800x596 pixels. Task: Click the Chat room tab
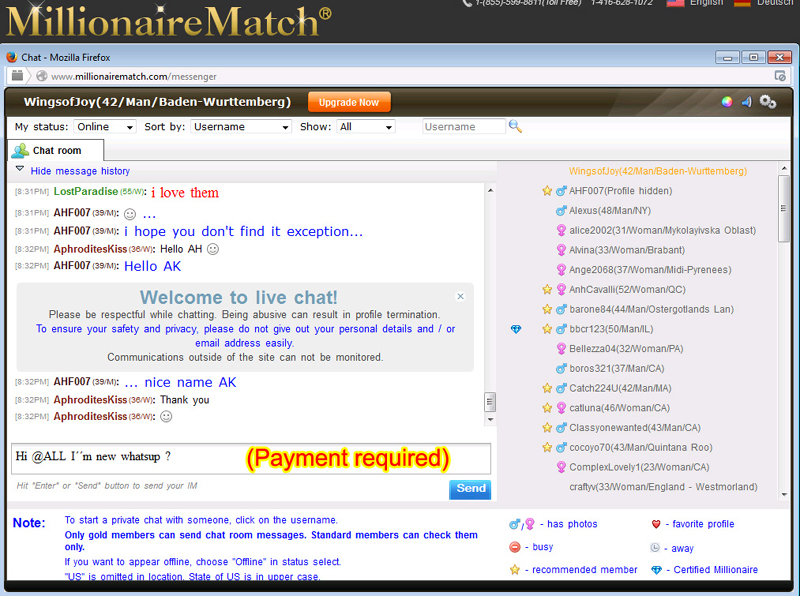pos(56,151)
